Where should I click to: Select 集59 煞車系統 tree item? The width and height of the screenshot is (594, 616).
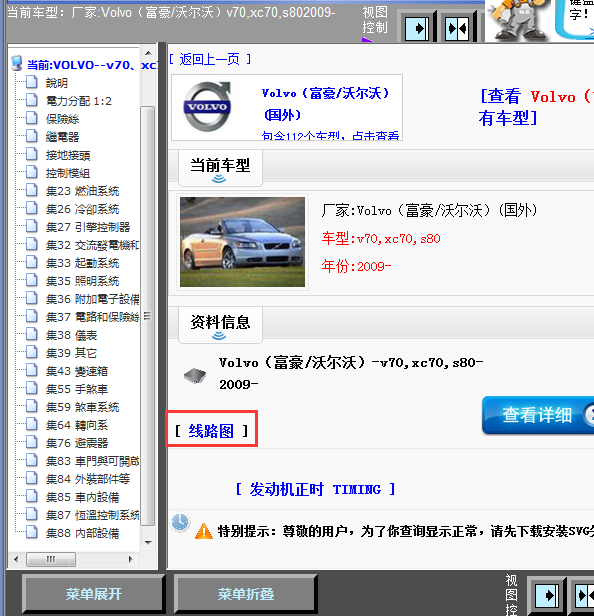82,407
